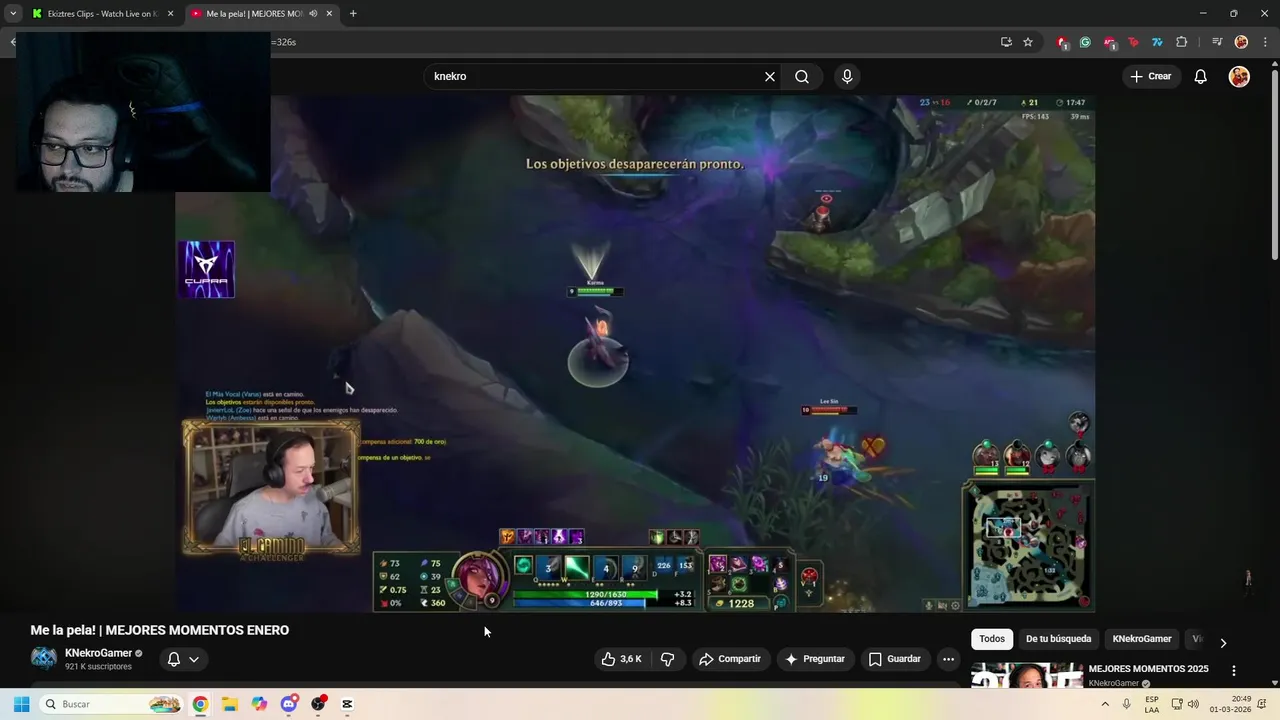
Task: Open the Windows notification center bell
Action: point(1262,704)
